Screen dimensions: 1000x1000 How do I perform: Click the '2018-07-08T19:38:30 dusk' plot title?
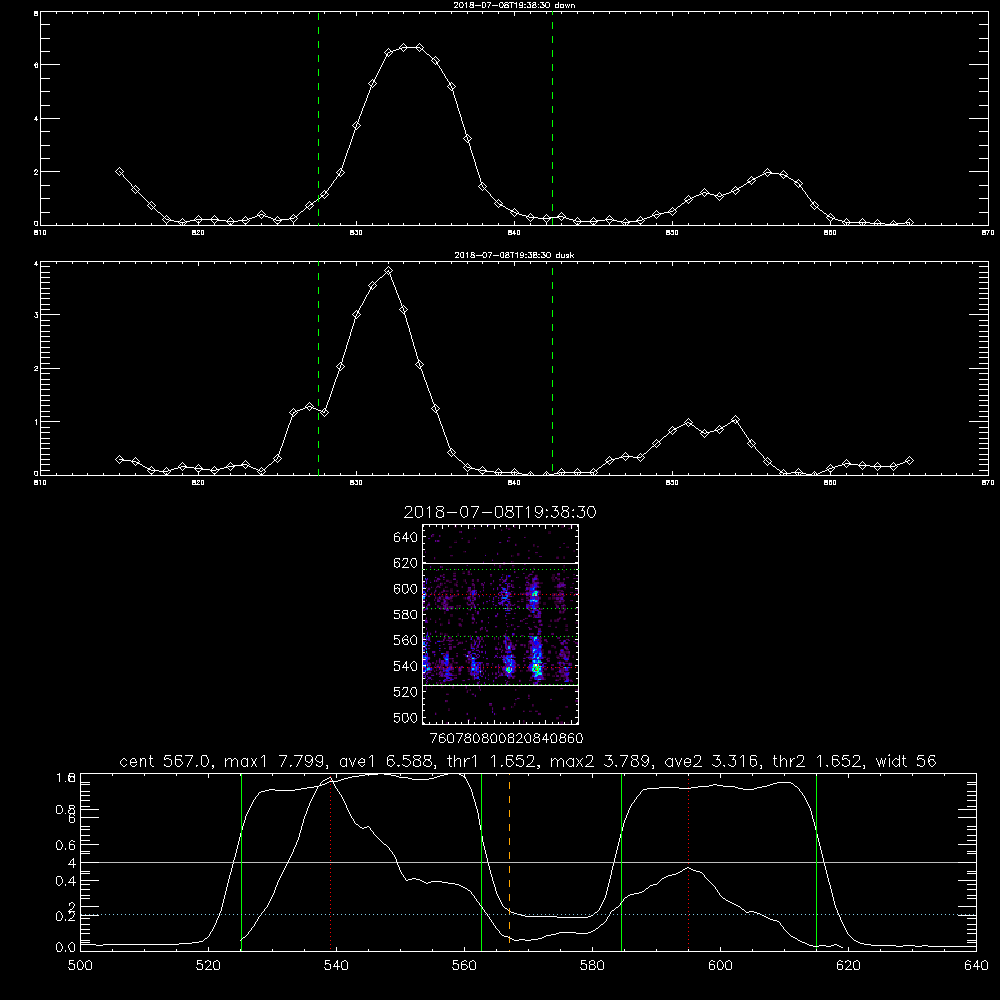pos(514,255)
